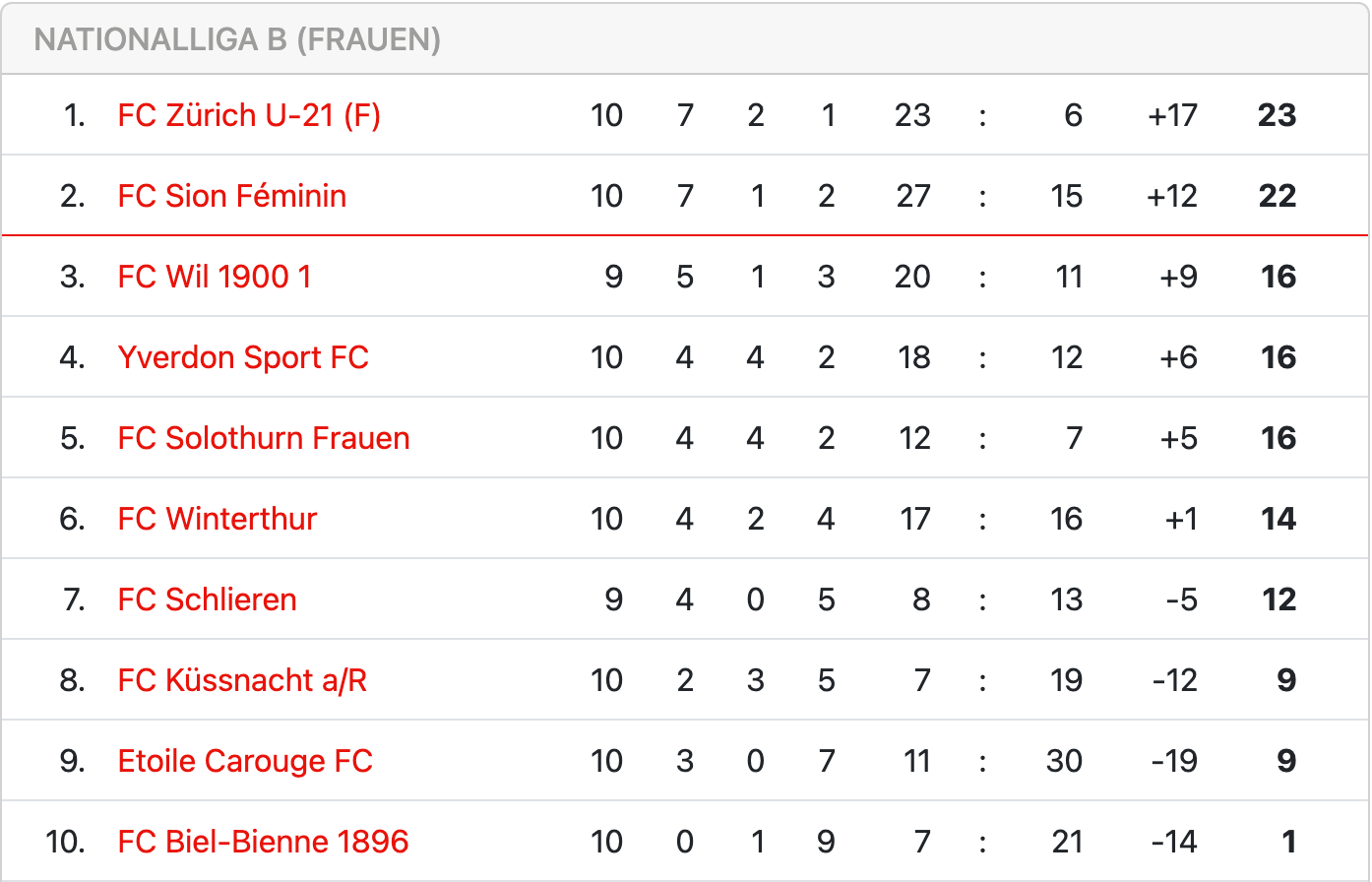Click rank number 10. in the standings
Image resolution: width=1372 pixels, height=882 pixels.
coord(66,842)
